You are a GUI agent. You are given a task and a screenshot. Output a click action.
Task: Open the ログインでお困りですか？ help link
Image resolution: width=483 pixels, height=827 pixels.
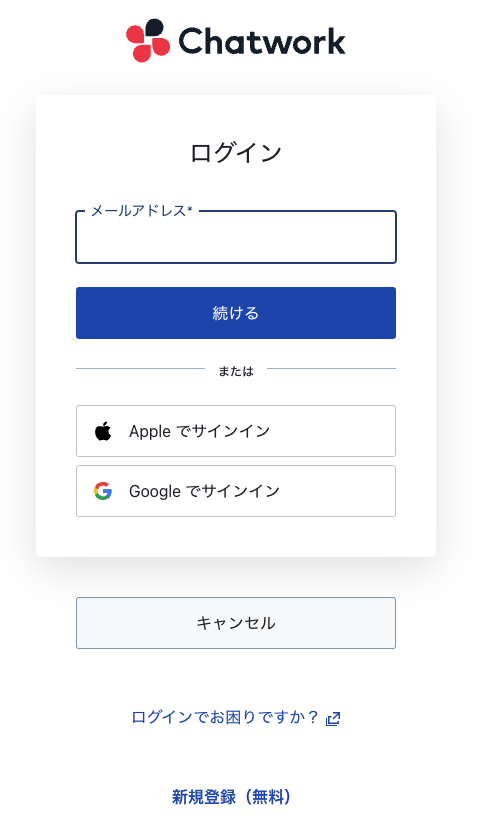click(225, 717)
